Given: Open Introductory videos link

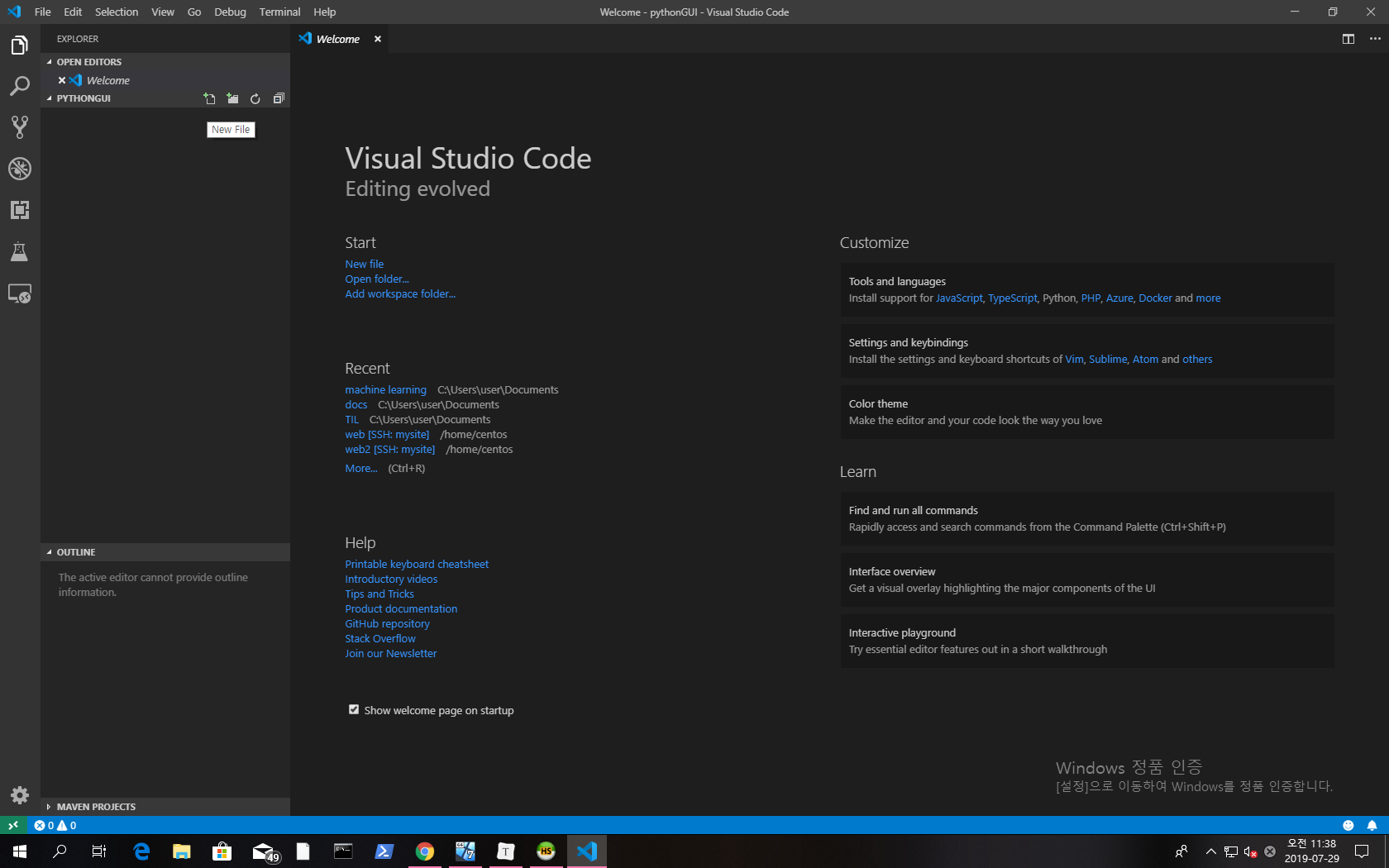Looking at the screenshot, I should (391, 579).
